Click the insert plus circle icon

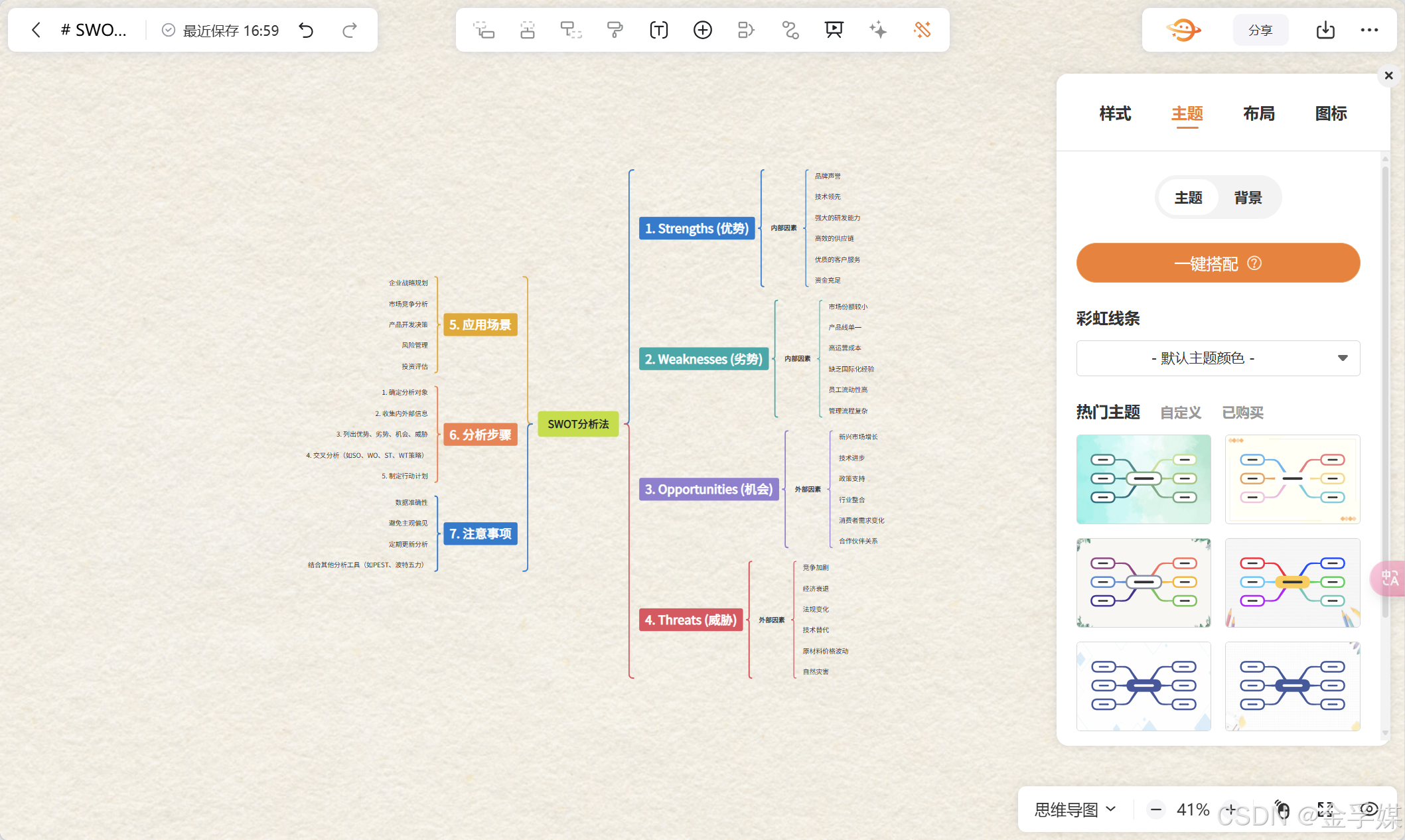[x=702, y=30]
